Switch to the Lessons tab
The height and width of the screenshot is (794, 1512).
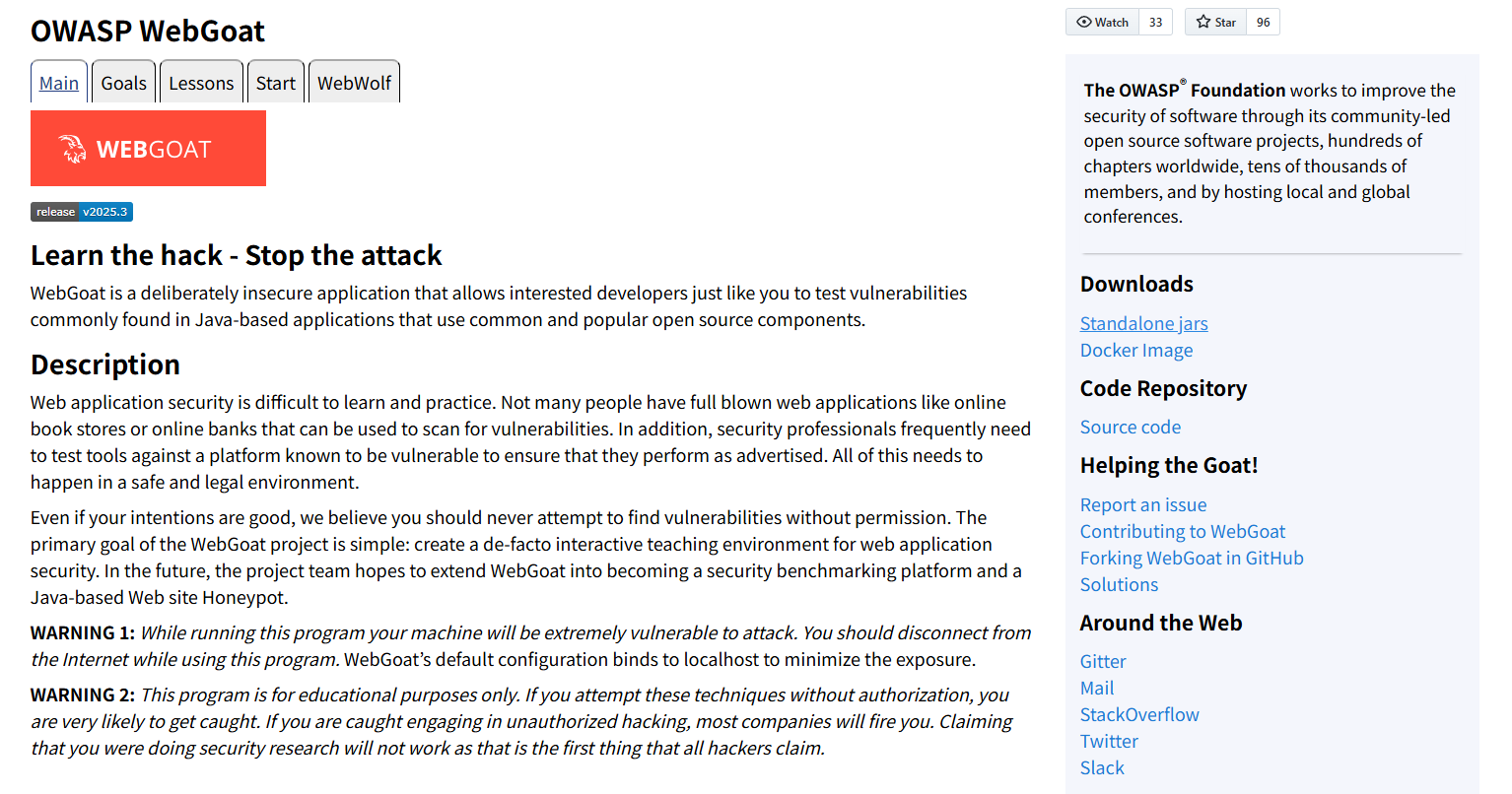tap(201, 83)
